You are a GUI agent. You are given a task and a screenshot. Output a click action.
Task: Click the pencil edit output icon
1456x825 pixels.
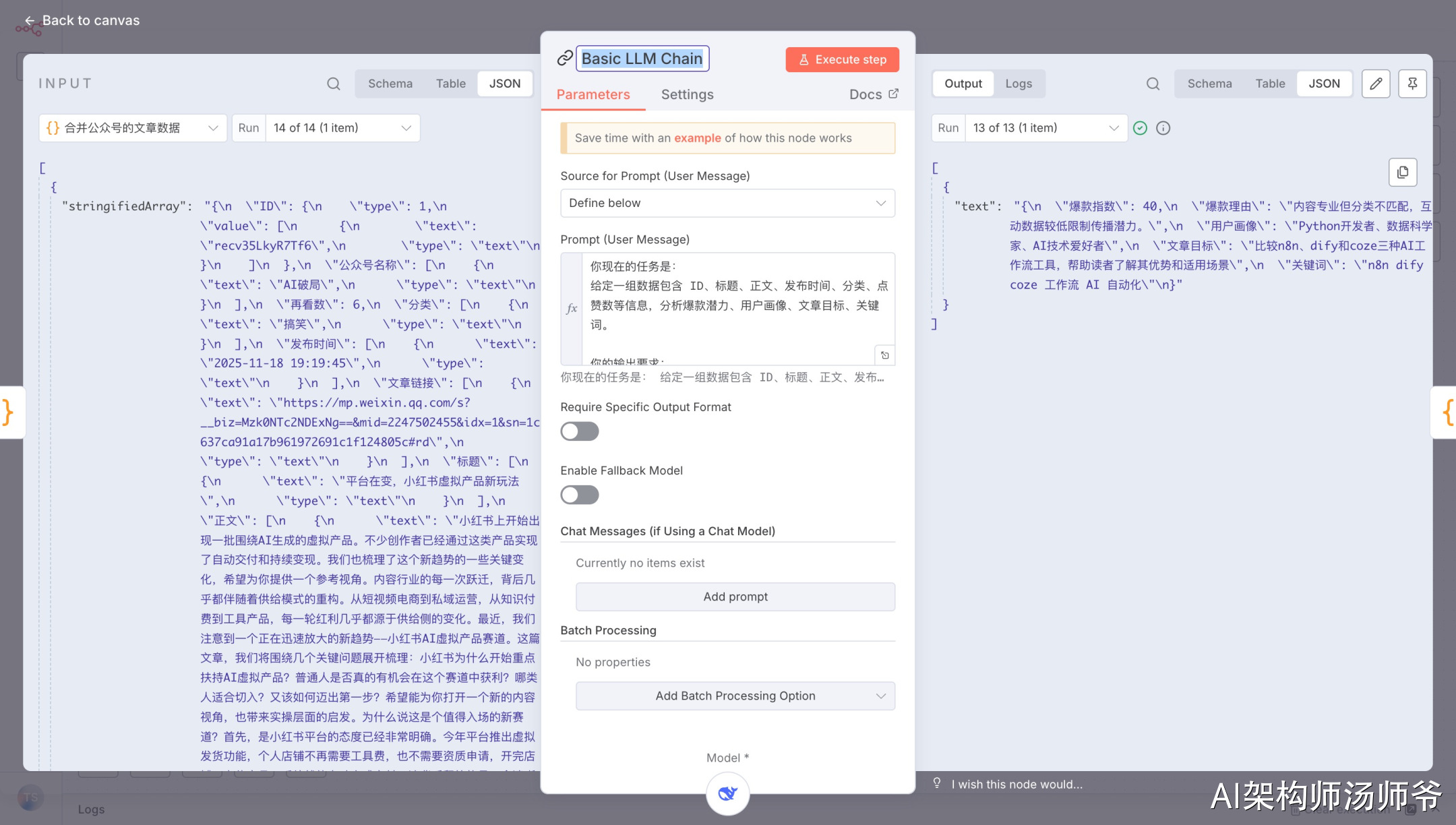[x=1376, y=84]
